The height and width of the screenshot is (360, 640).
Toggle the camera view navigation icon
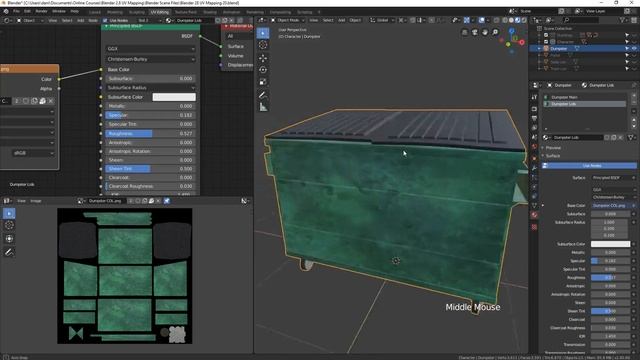[x=475, y=32]
